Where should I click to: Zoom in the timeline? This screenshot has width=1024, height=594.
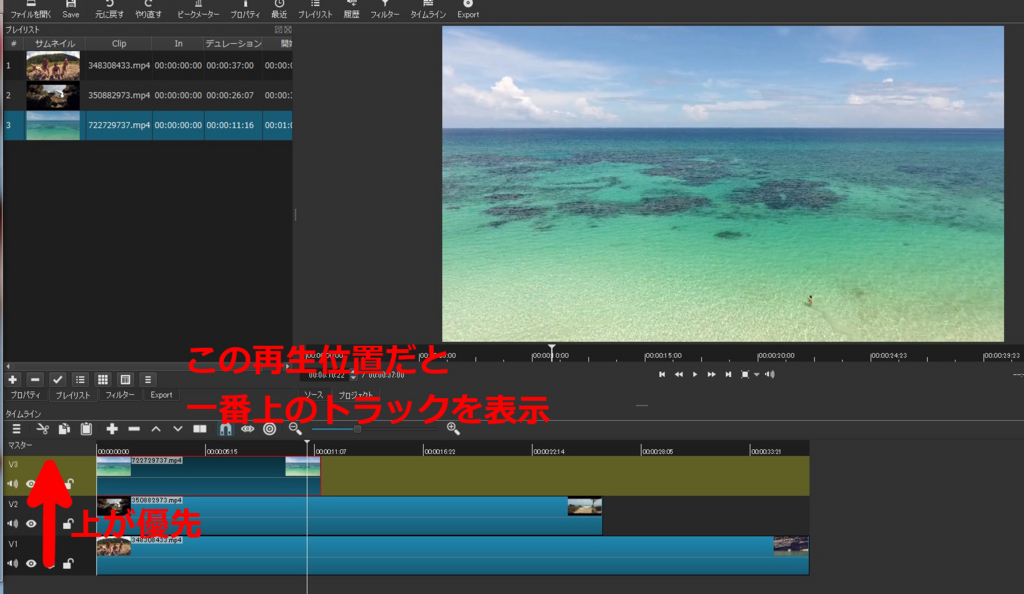point(453,429)
